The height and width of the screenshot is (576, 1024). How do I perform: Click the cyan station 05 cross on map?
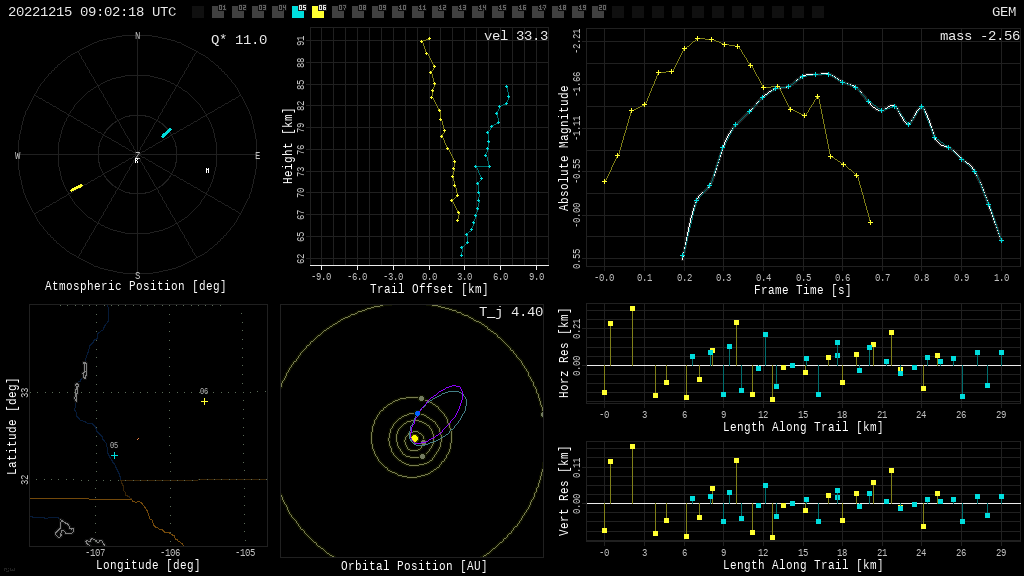tap(114, 455)
